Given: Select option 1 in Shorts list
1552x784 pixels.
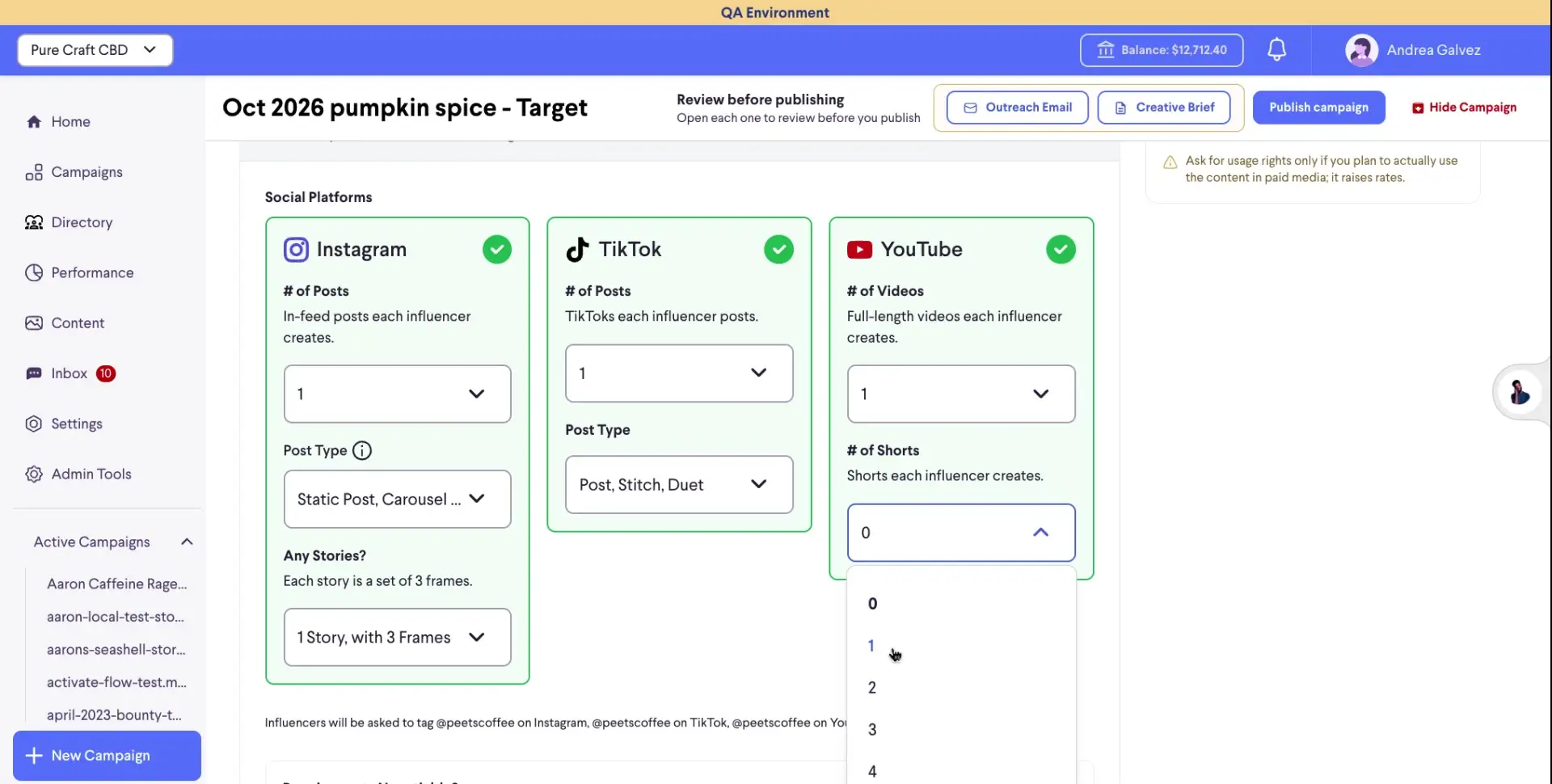Looking at the screenshot, I should [961, 646].
